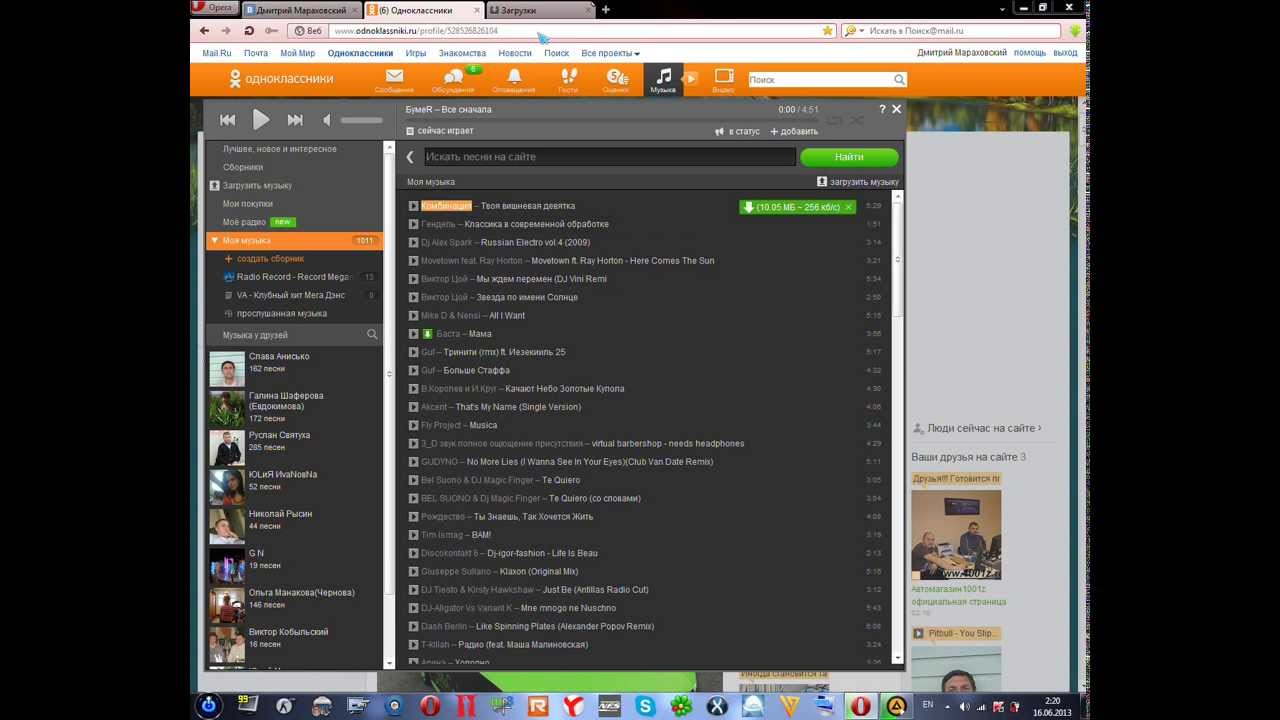Mute the player speaker icon
This screenshot has width=1280, height=720.
tap(326, 120)
